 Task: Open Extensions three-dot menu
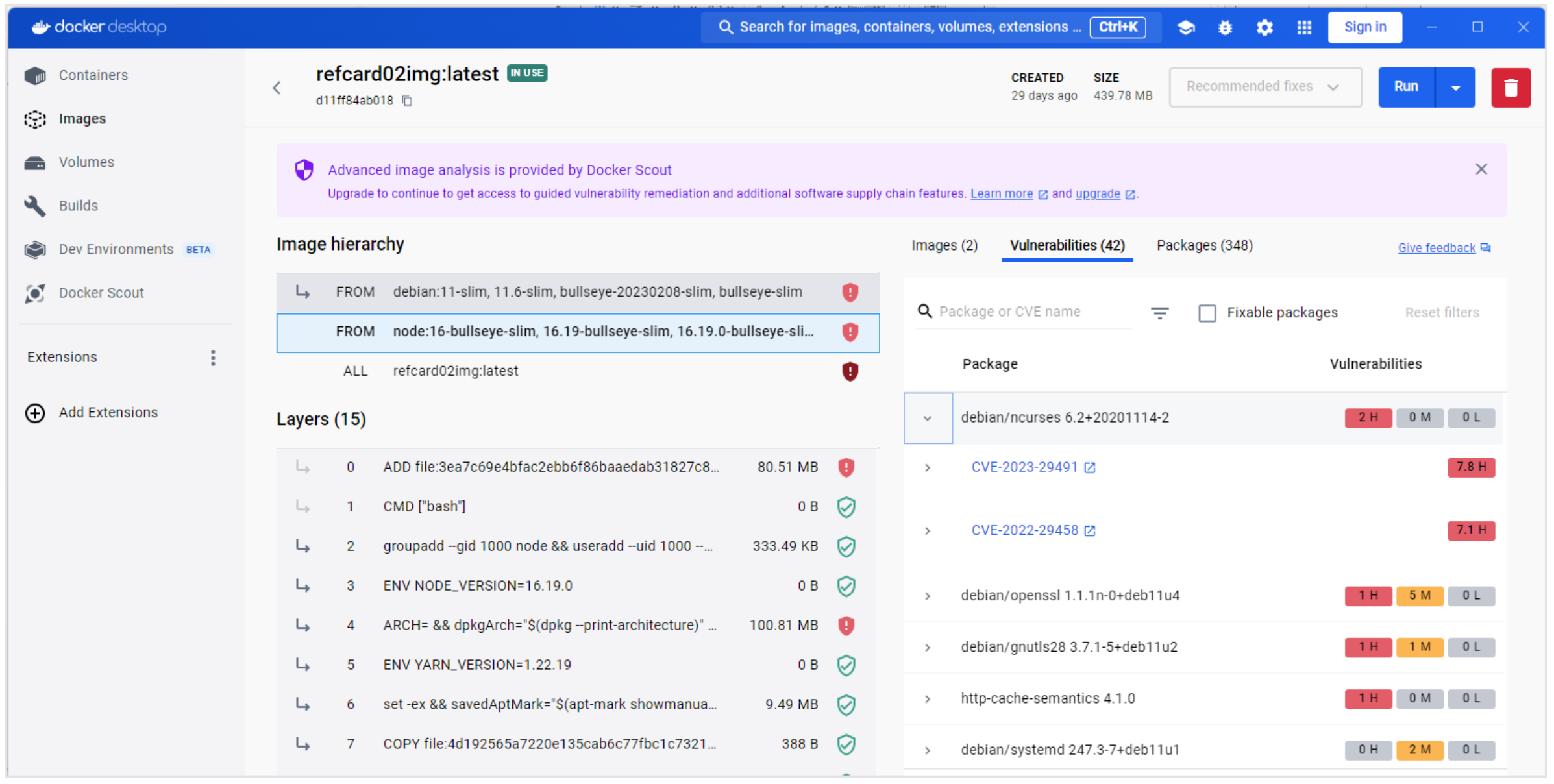coord(213,358)
